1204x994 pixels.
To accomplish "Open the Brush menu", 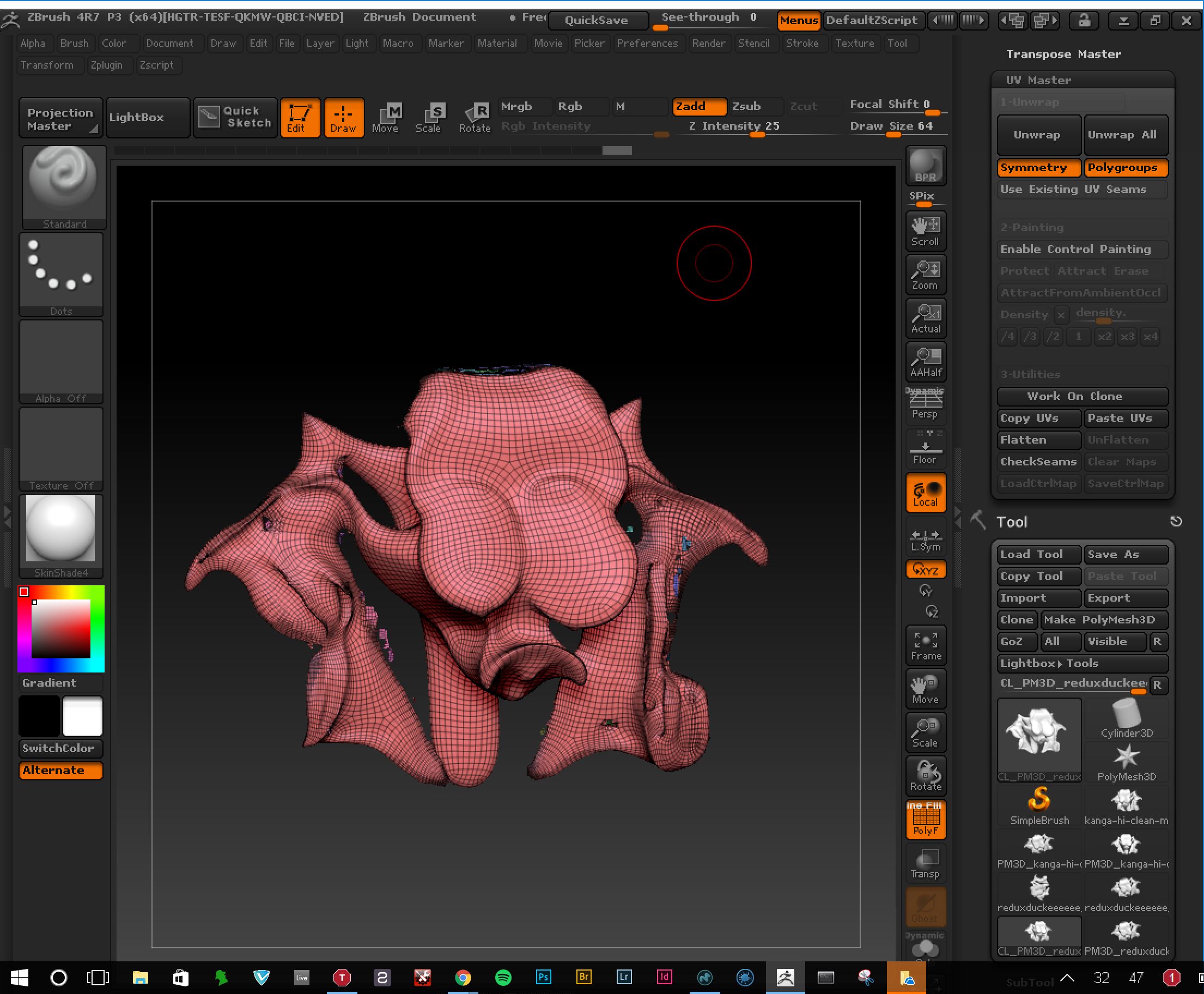I will point(75,43).
